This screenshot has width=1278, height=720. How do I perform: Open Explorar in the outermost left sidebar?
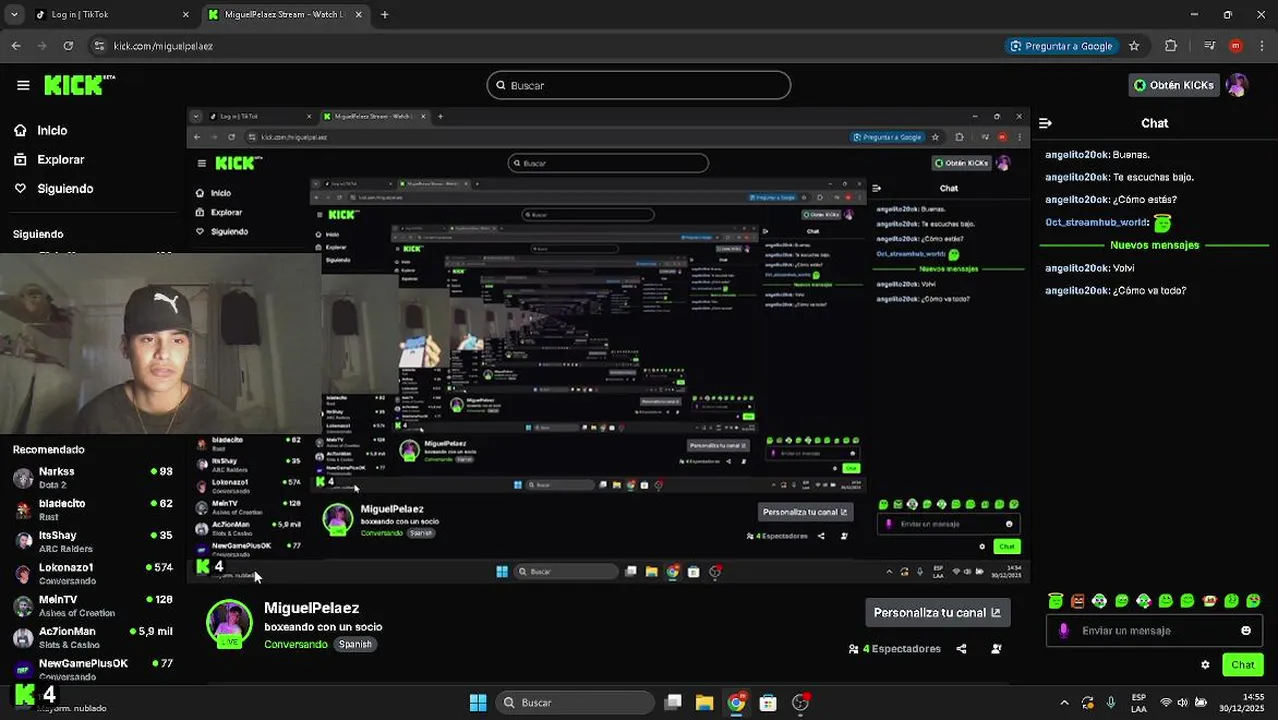60,159
